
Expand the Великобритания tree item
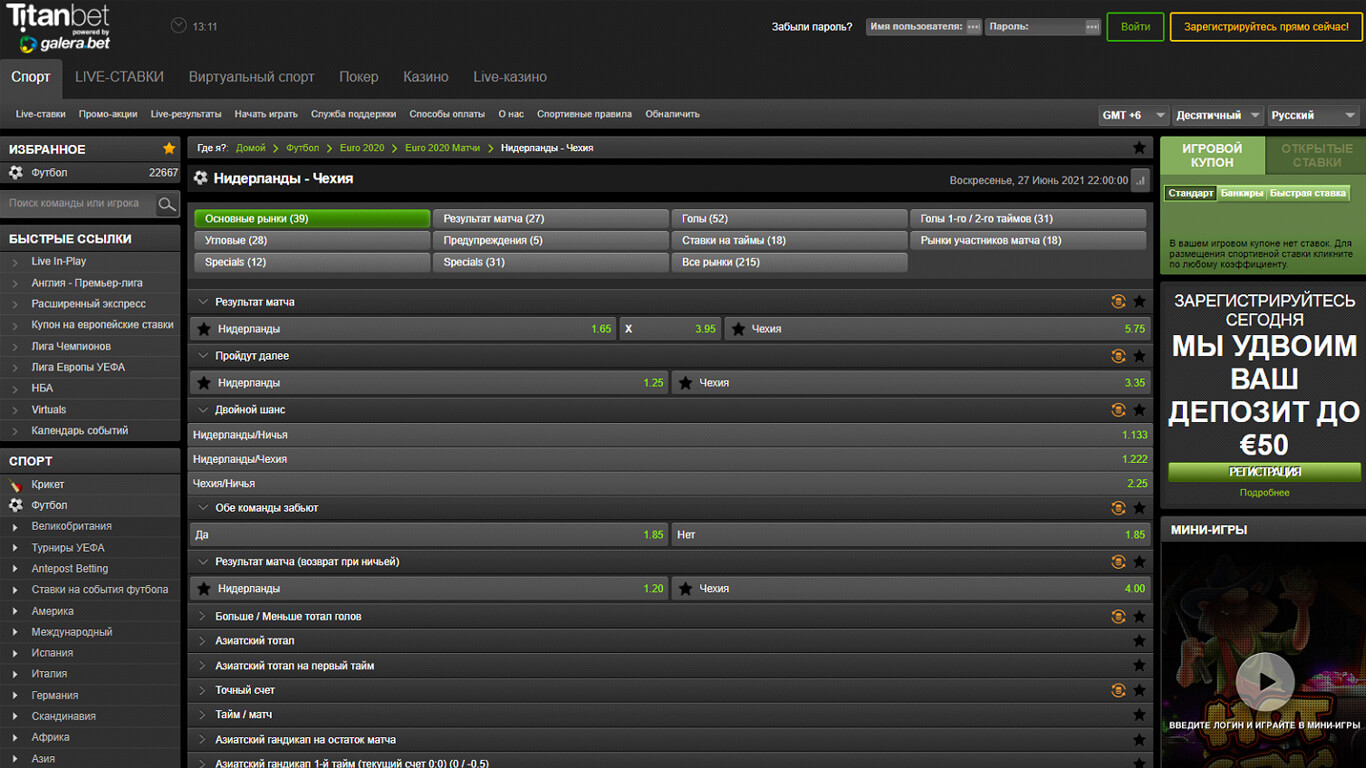[15, 526]
